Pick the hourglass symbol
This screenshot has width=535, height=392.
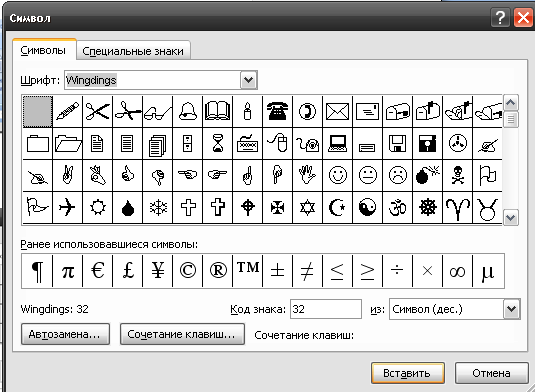218,144
